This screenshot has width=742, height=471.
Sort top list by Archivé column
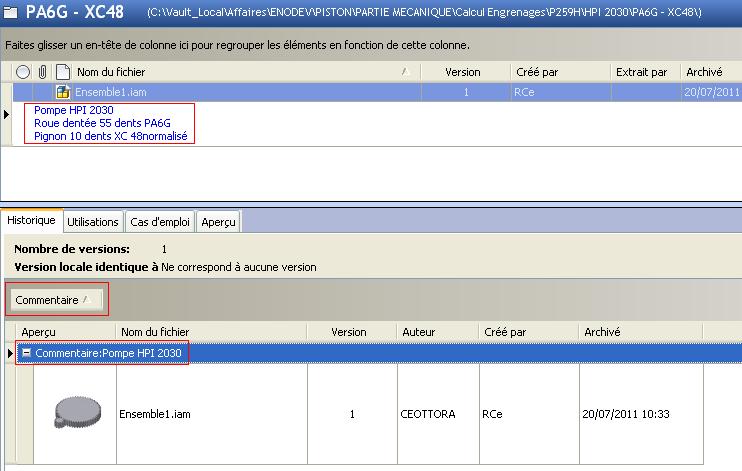pyautogui.click(x=711, y=72)
